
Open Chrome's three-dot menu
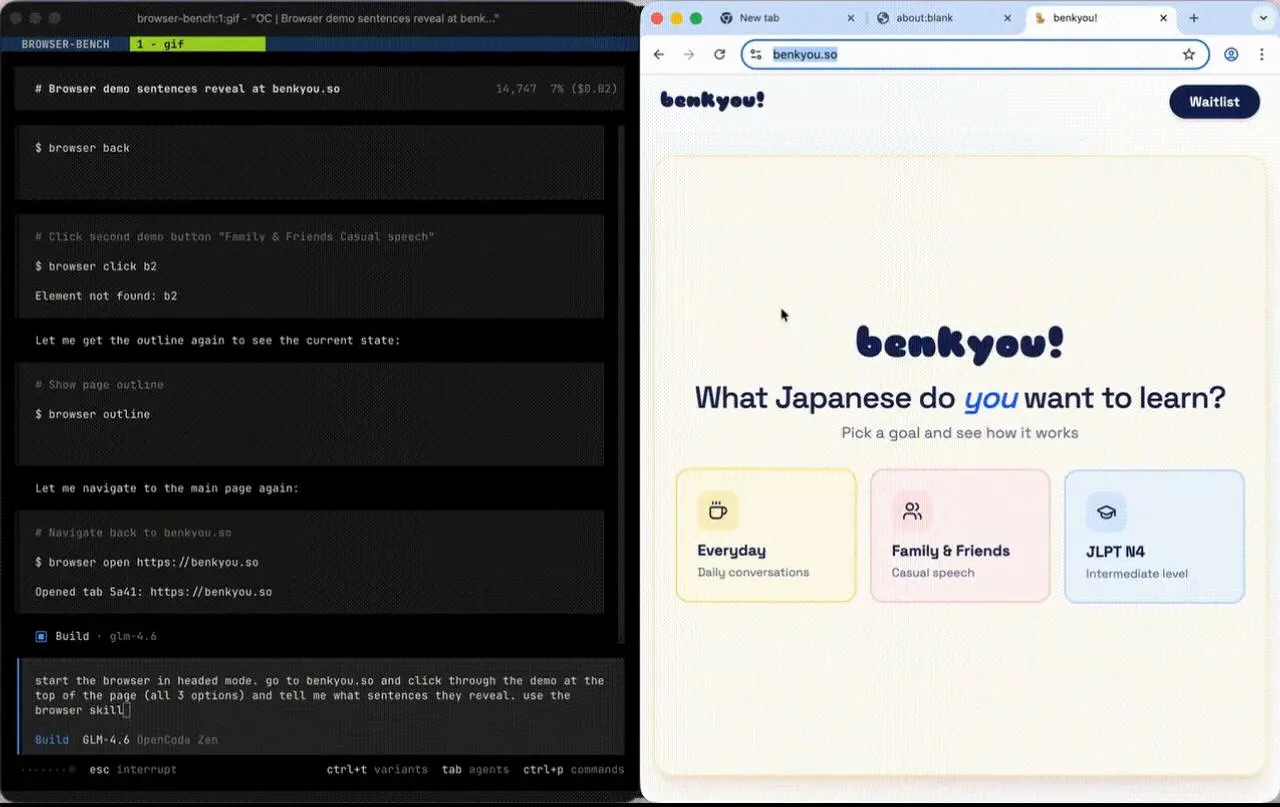coord(1261,54)
